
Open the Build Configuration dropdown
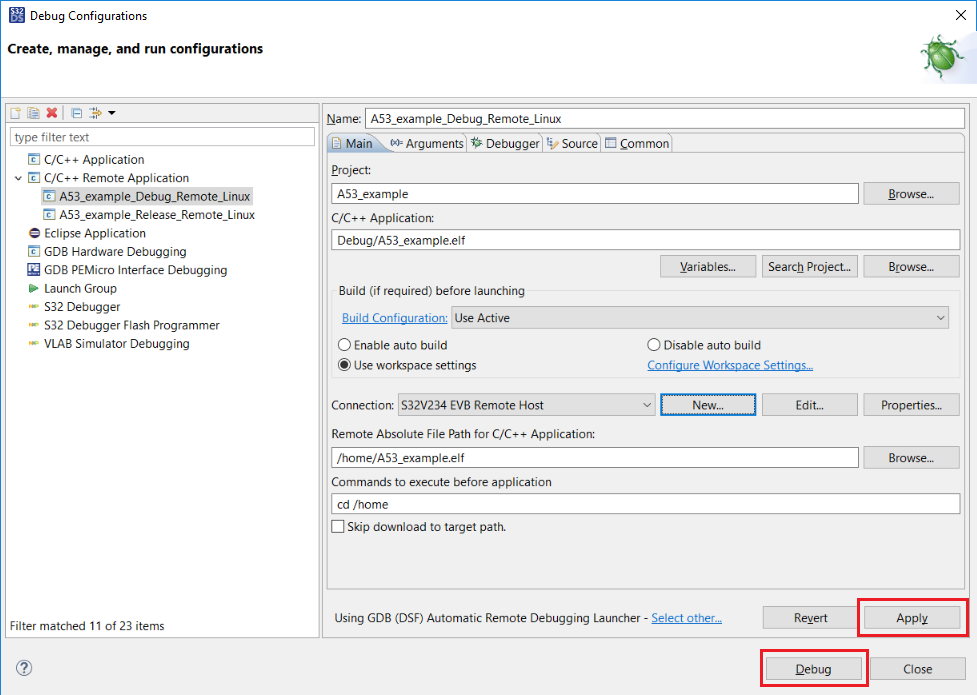[x=699, y=318]
